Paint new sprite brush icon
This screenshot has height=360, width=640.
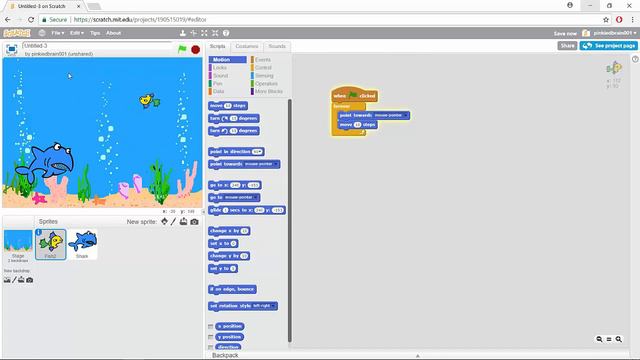click(x=173, y=221)
